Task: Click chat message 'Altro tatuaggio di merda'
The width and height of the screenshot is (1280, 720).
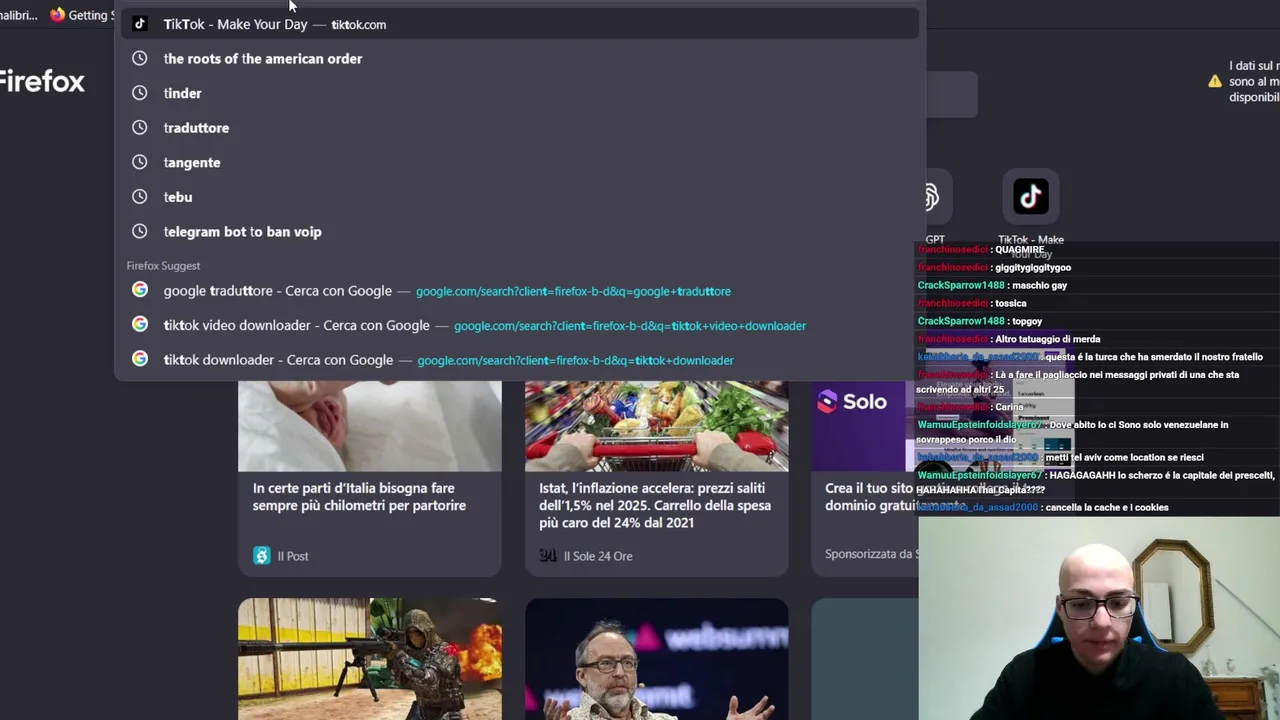Action: pyautogui.click(x=1047, y=339)
